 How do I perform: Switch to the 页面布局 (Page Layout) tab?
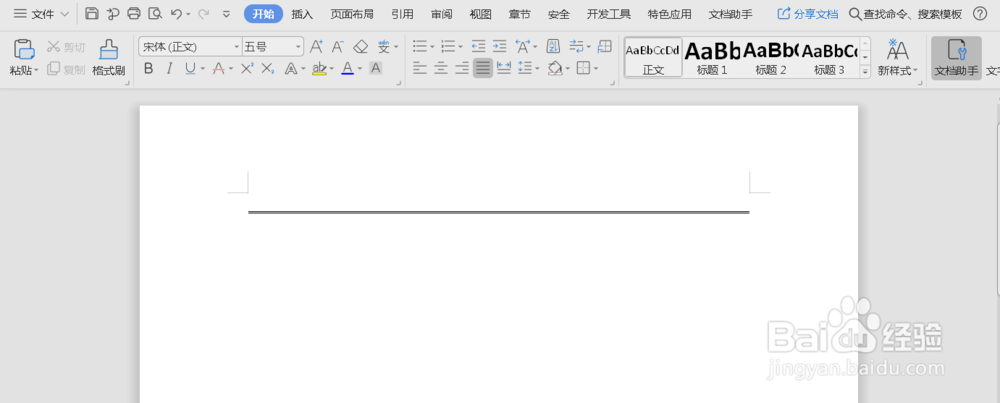pyautogui.click(x=352, y=14)
